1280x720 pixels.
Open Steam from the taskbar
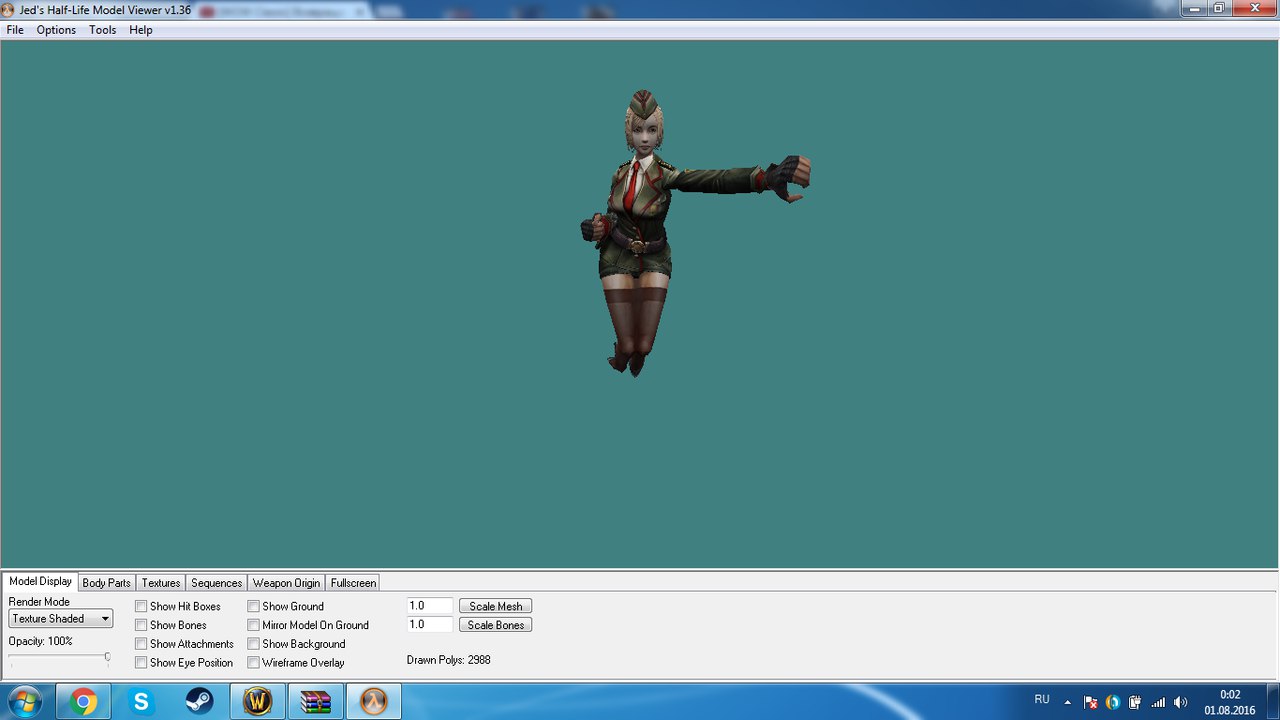[x=199, y=702]
